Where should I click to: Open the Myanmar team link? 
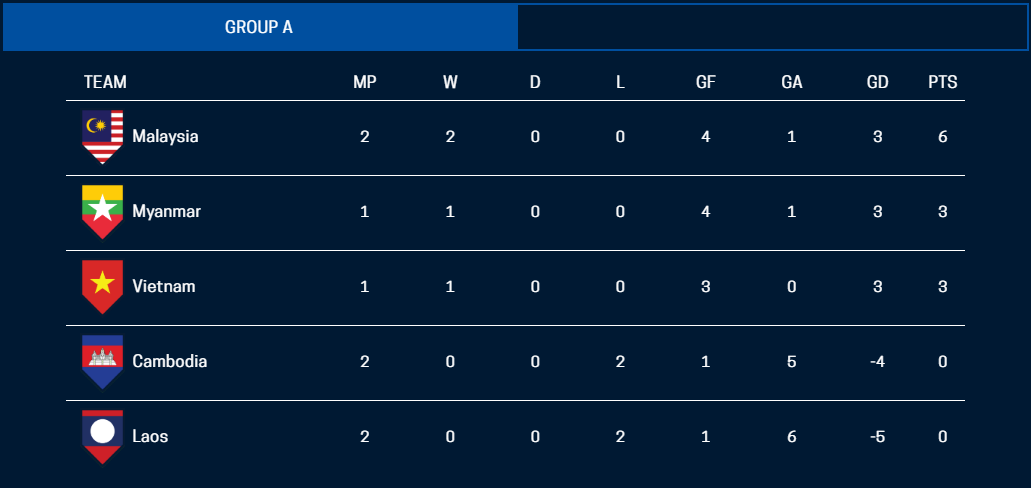[x=166, y=212]
